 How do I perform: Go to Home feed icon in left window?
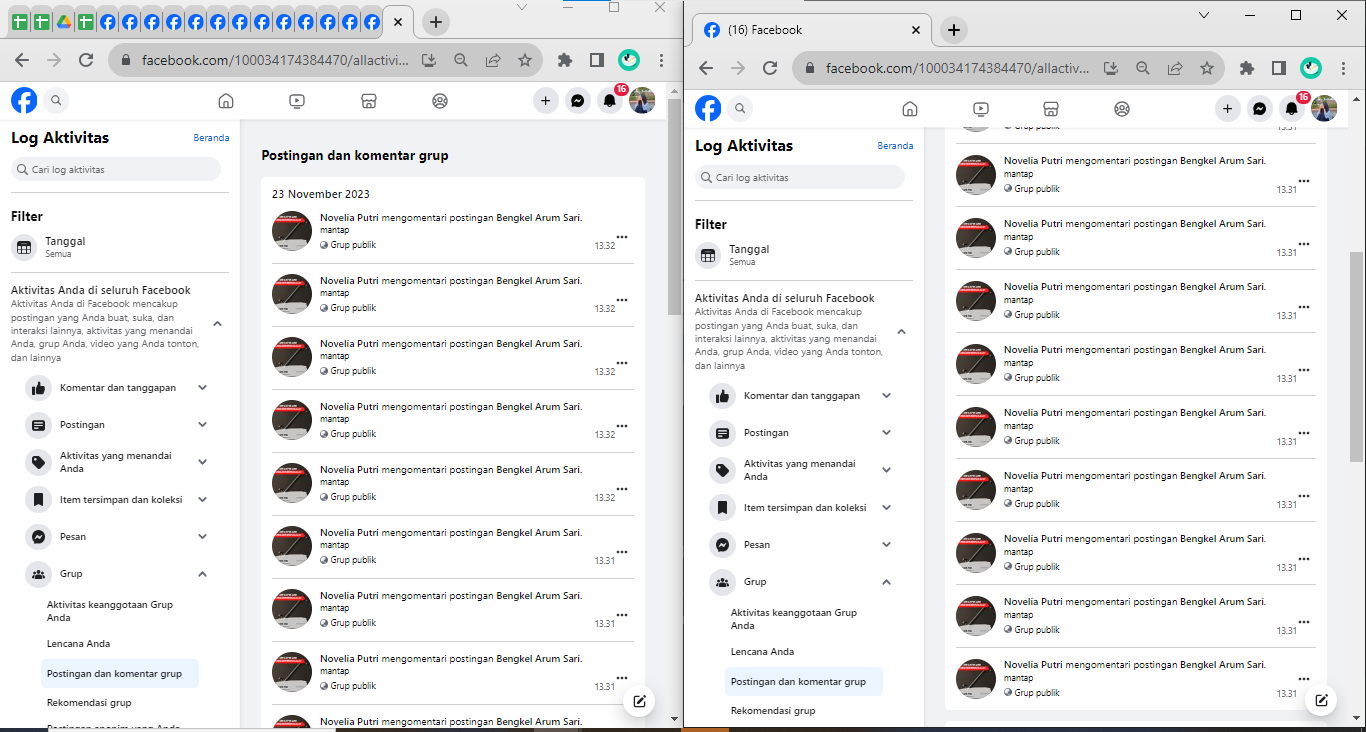click(x=226, y=100)
